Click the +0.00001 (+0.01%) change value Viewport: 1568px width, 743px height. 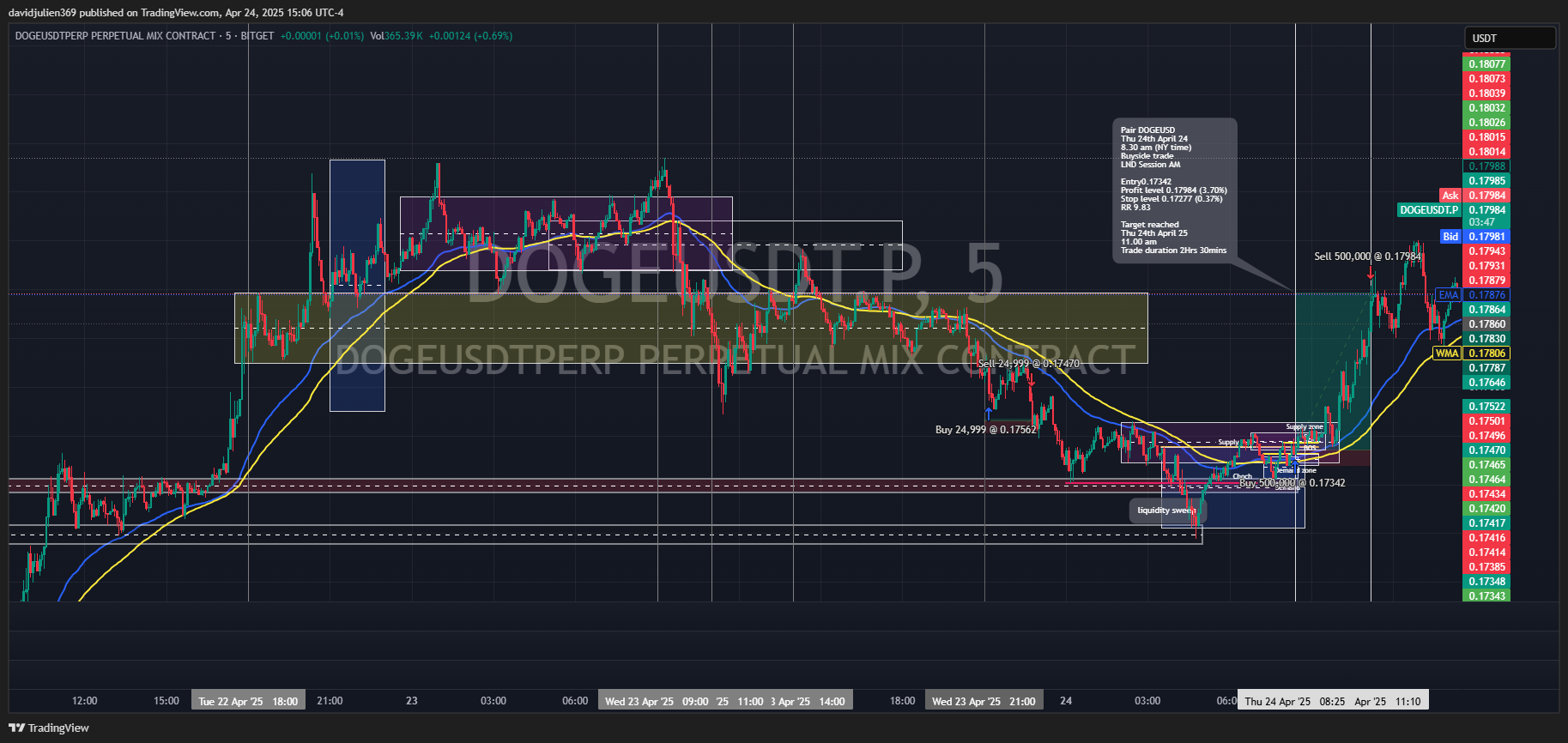tap(322, 36)
